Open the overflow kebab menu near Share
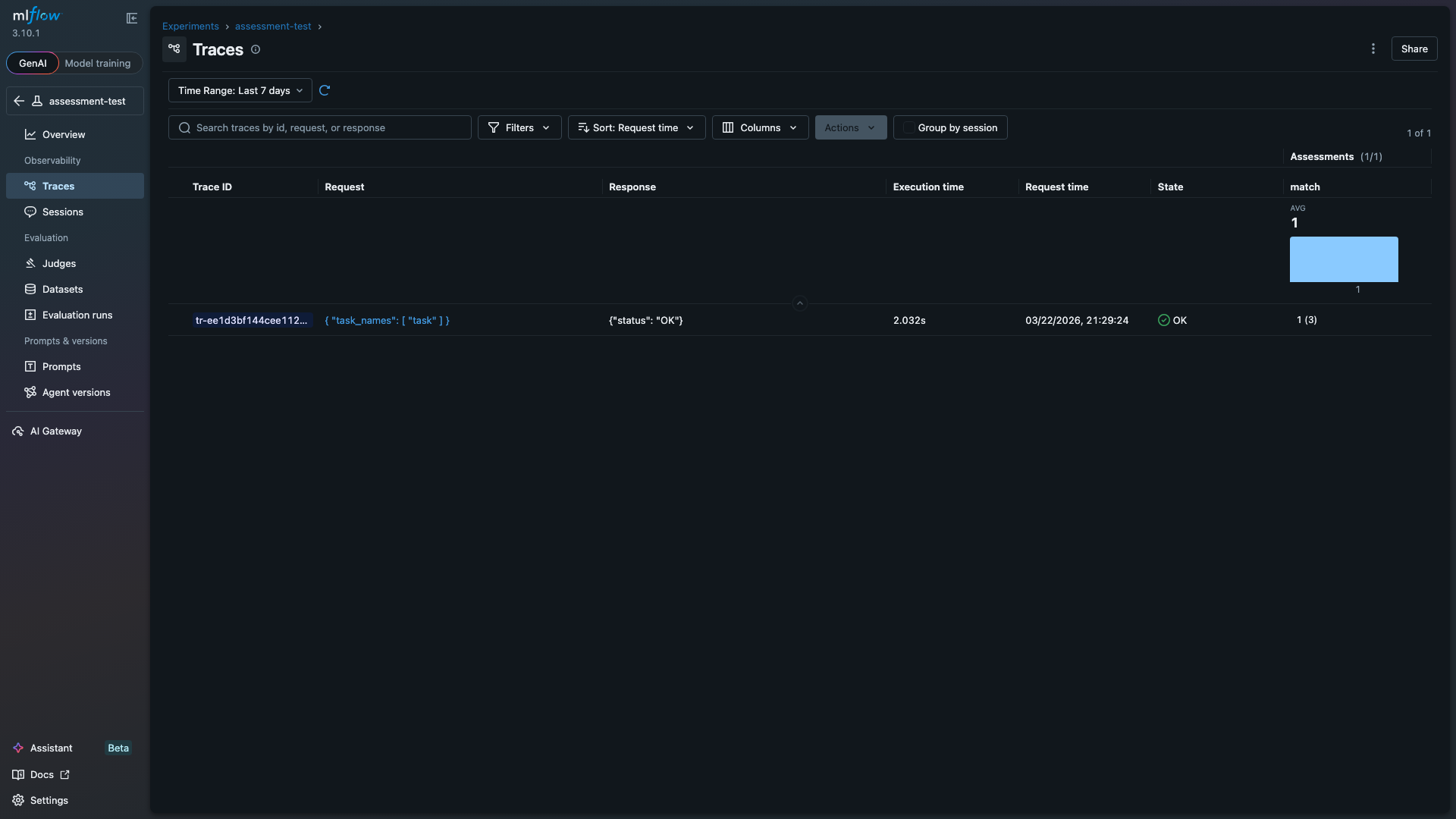Screen dimensions: 1456x819 1373,49
